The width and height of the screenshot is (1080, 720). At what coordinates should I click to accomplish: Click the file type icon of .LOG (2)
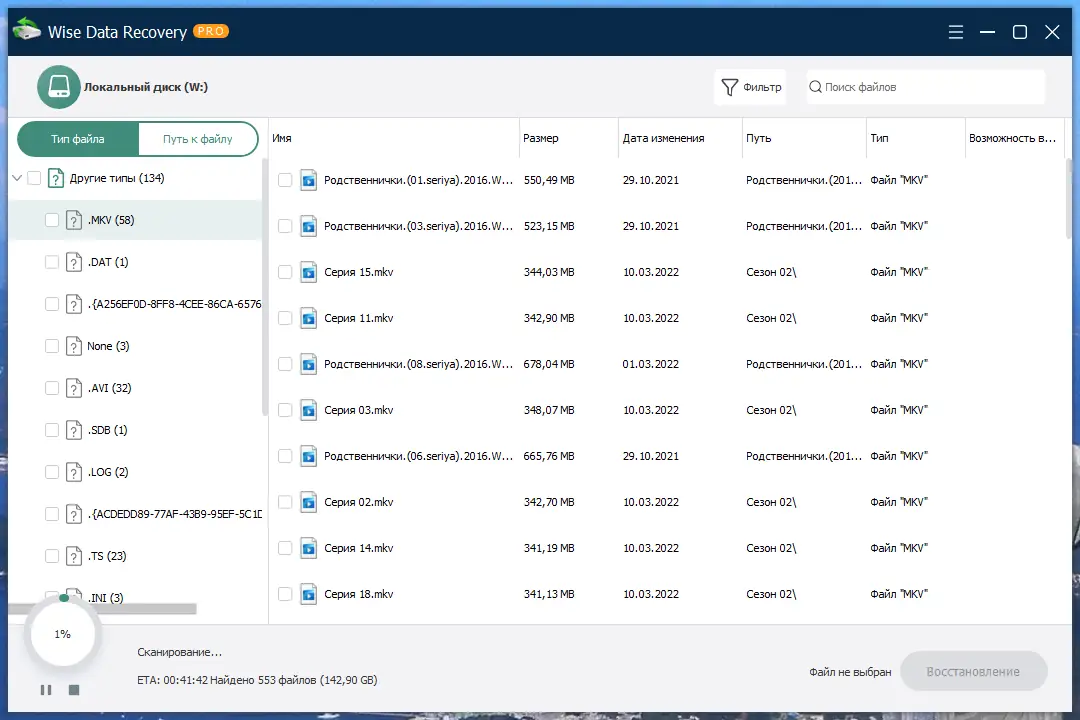(x=74, y=472)
